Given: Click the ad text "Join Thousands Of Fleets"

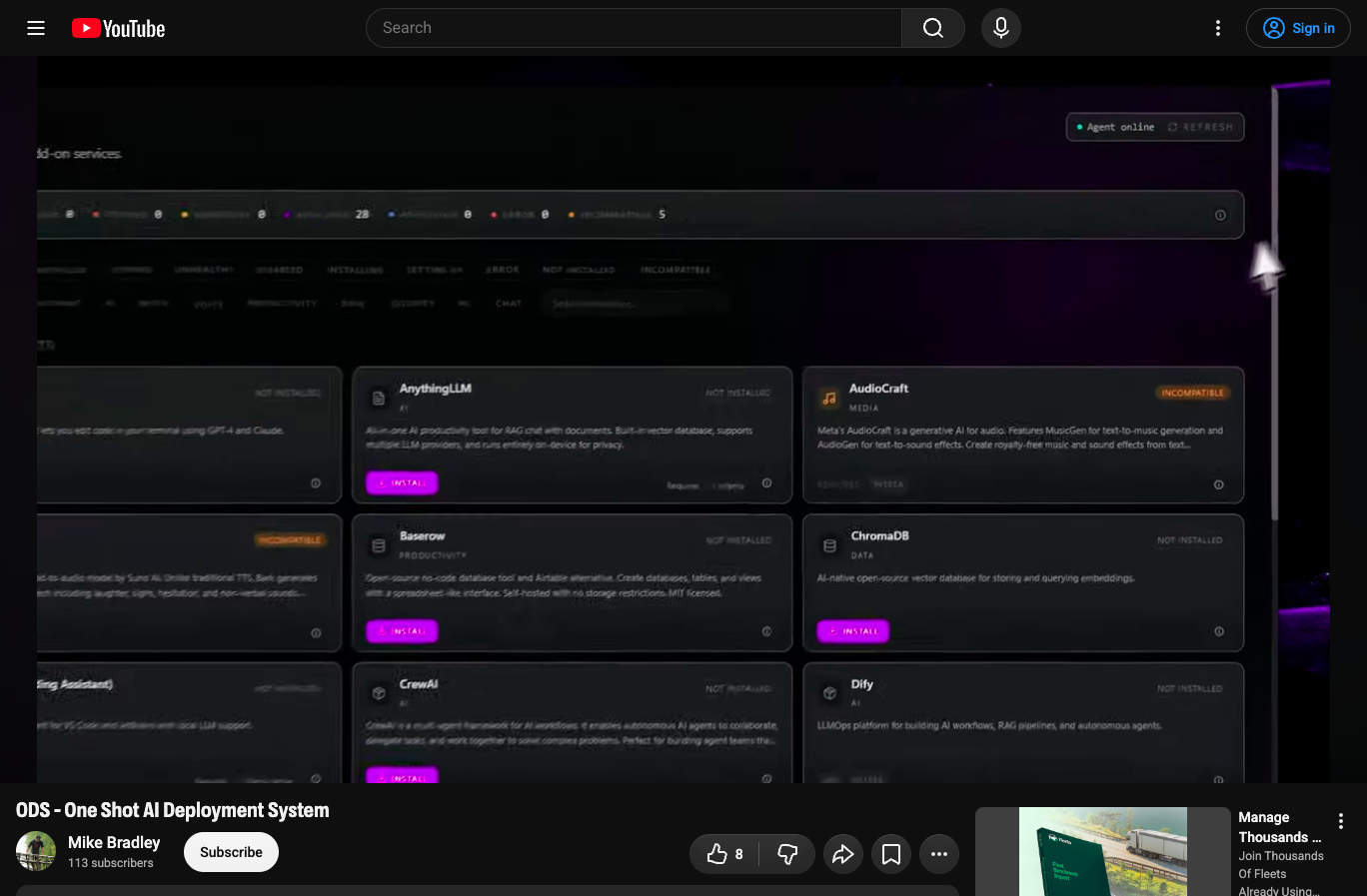Looking at the screenshot, I should 1281,865.
